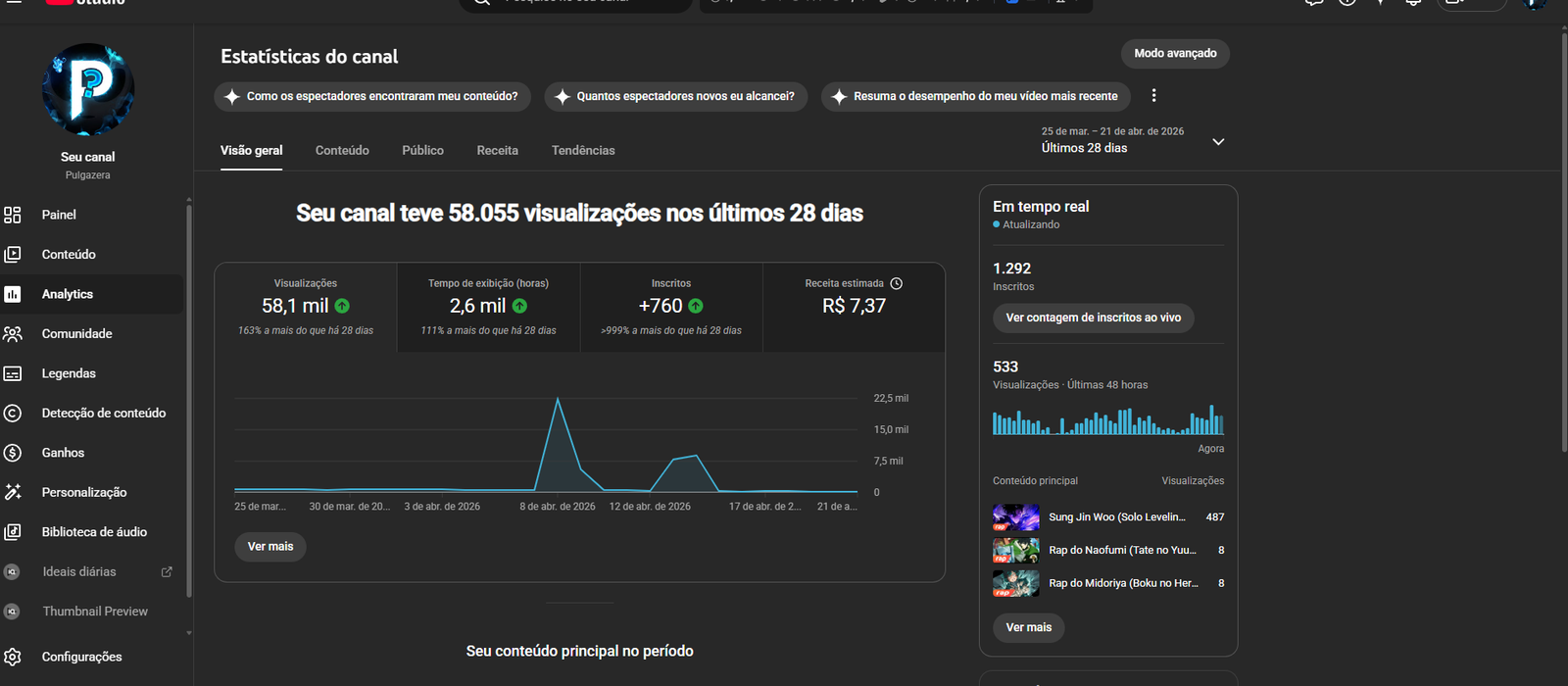Open Detecção de conteúdo copyright icon

tap(13, 414)
